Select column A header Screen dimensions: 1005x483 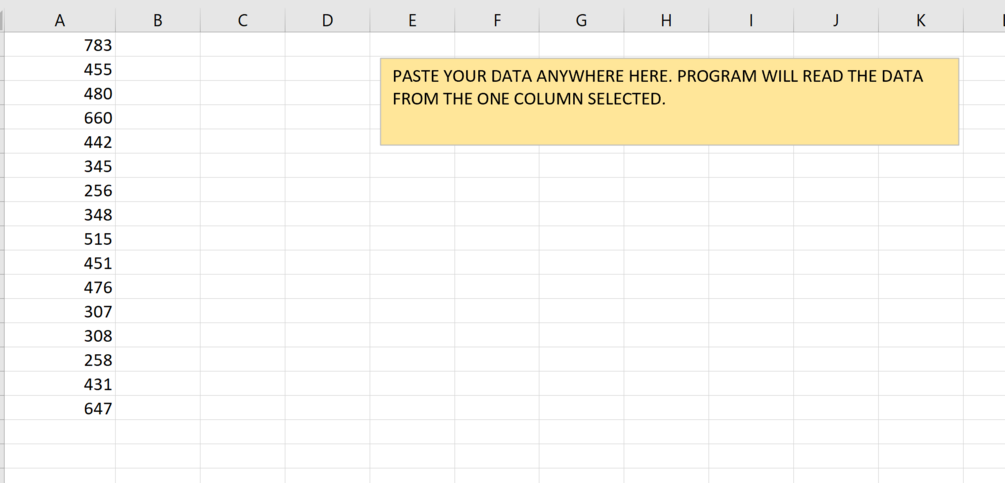pos(60,20)
